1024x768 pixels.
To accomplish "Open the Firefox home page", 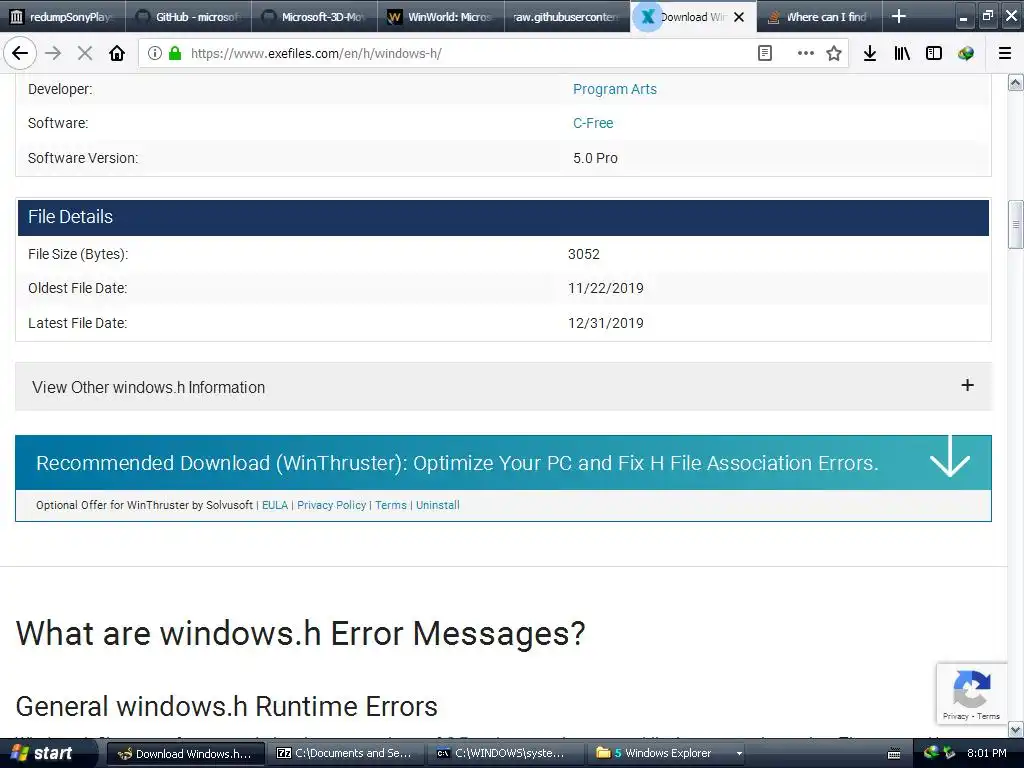I will [117, 54].
